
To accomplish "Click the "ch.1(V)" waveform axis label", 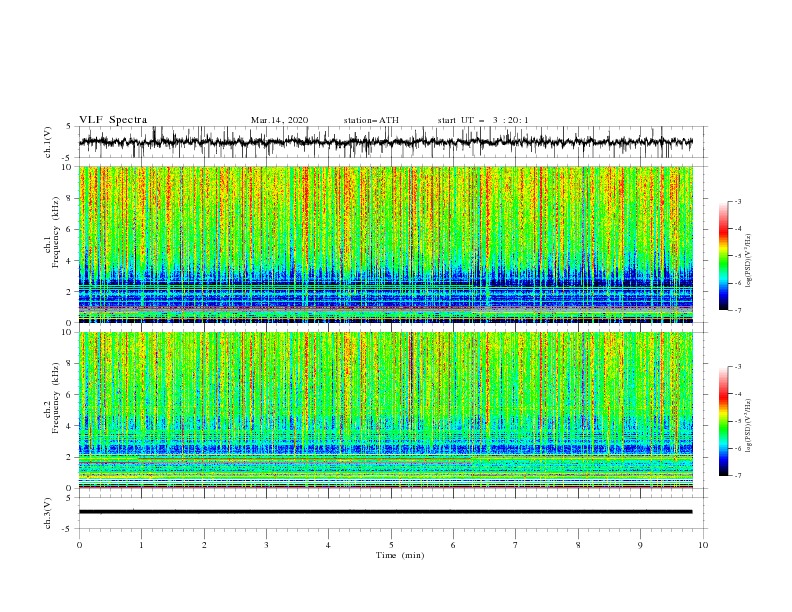I will coord(48,142).
